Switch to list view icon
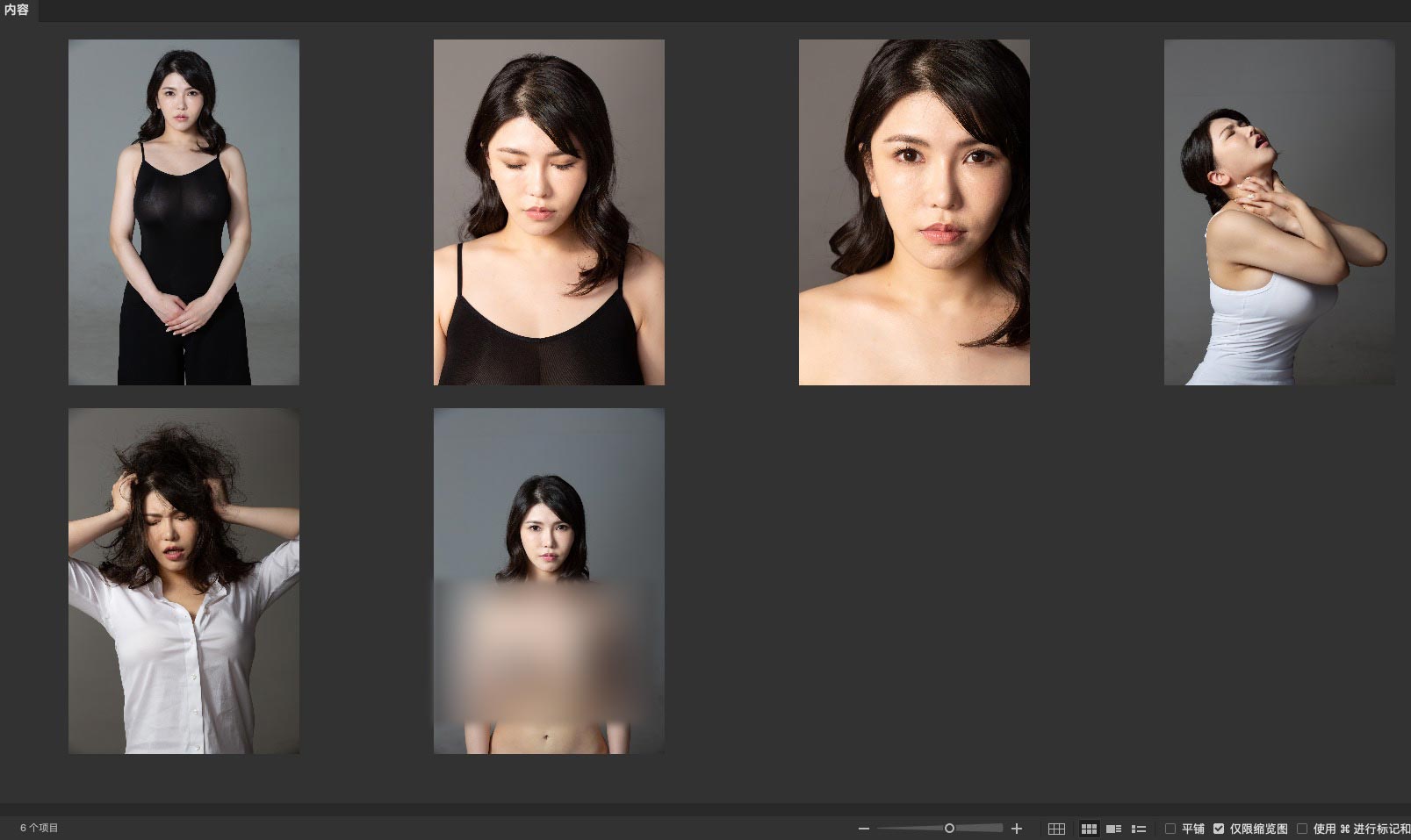 [1139, 829]
